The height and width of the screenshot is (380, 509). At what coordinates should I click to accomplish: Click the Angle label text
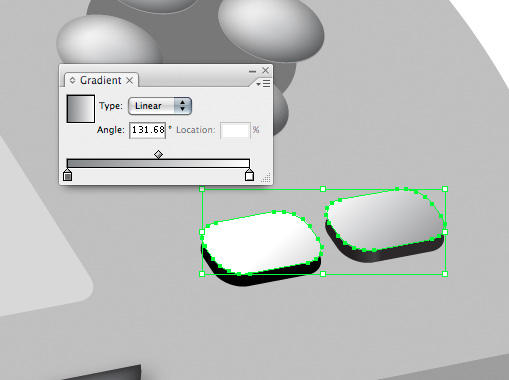click(x=111, y=130)
